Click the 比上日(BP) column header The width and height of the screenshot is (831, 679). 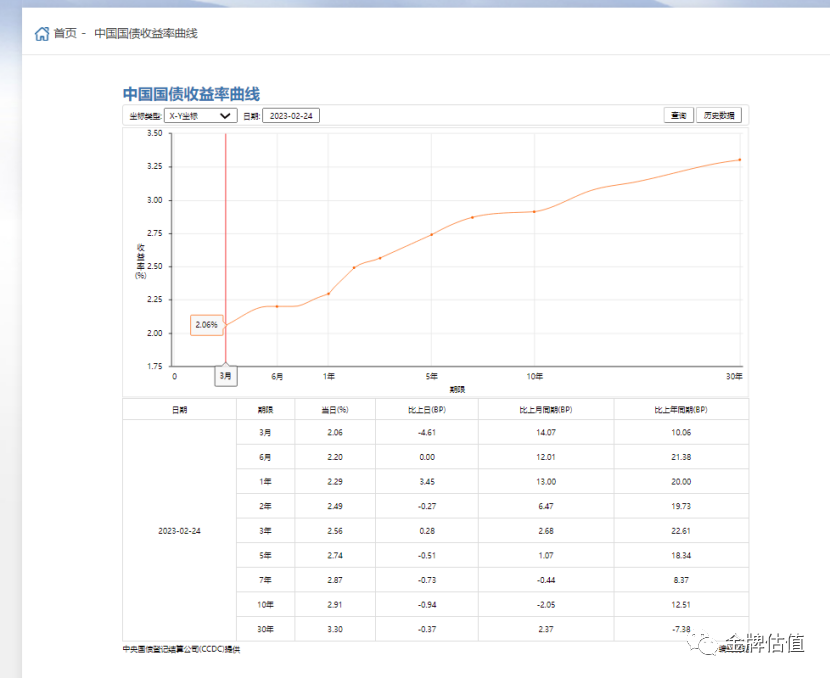(427, 410)
